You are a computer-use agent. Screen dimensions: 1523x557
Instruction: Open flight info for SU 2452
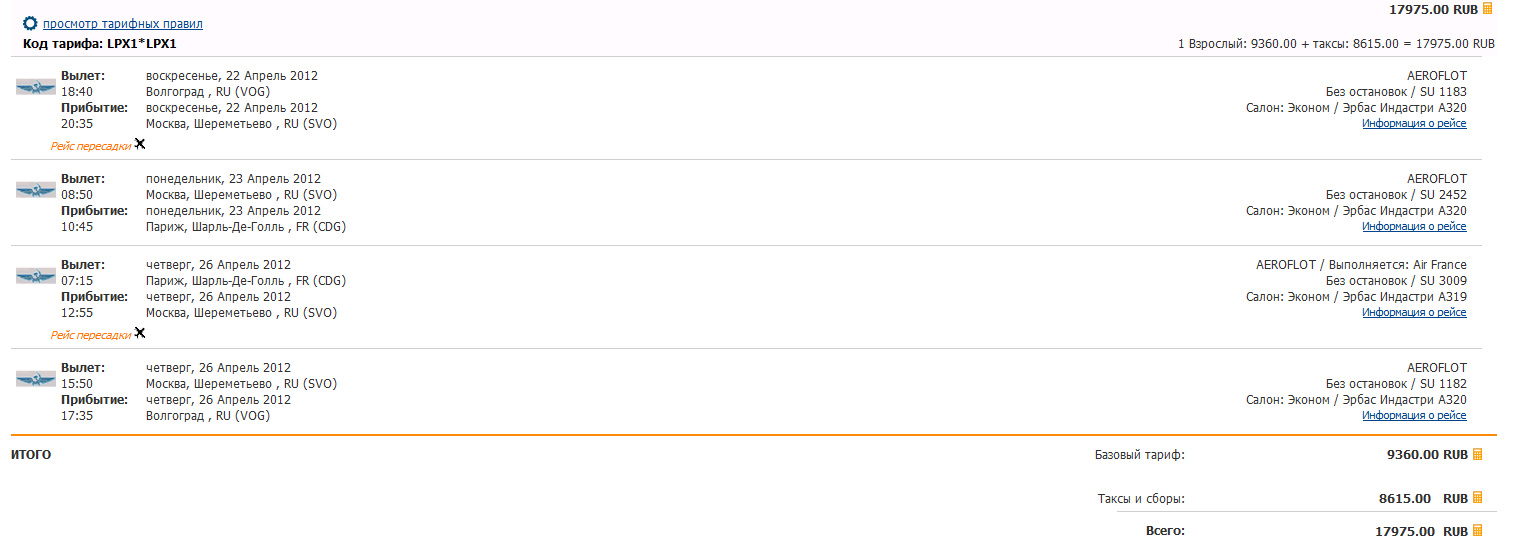pyautogui.click(x=1413, y=227)
